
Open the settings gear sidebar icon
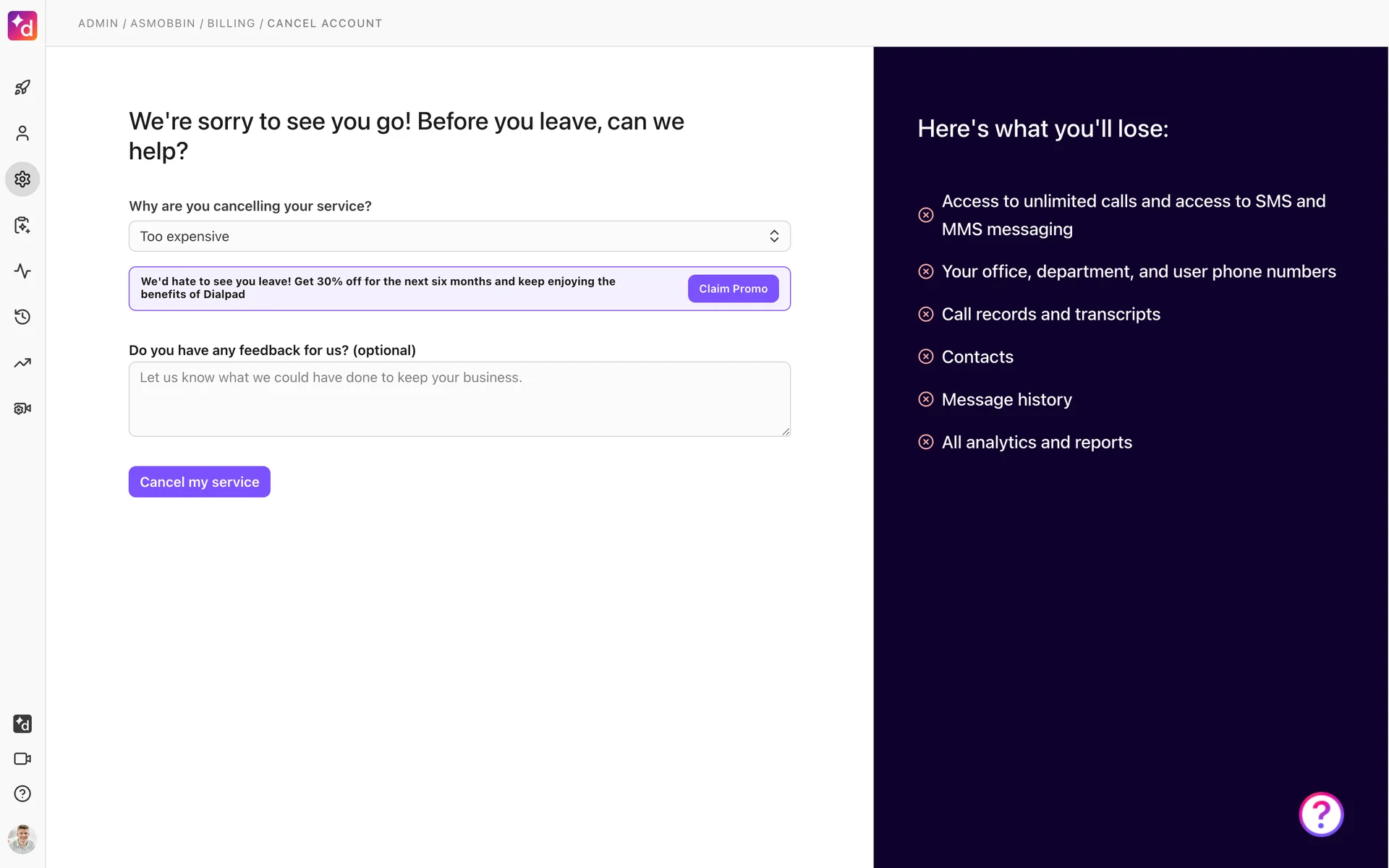pos(22,179)
